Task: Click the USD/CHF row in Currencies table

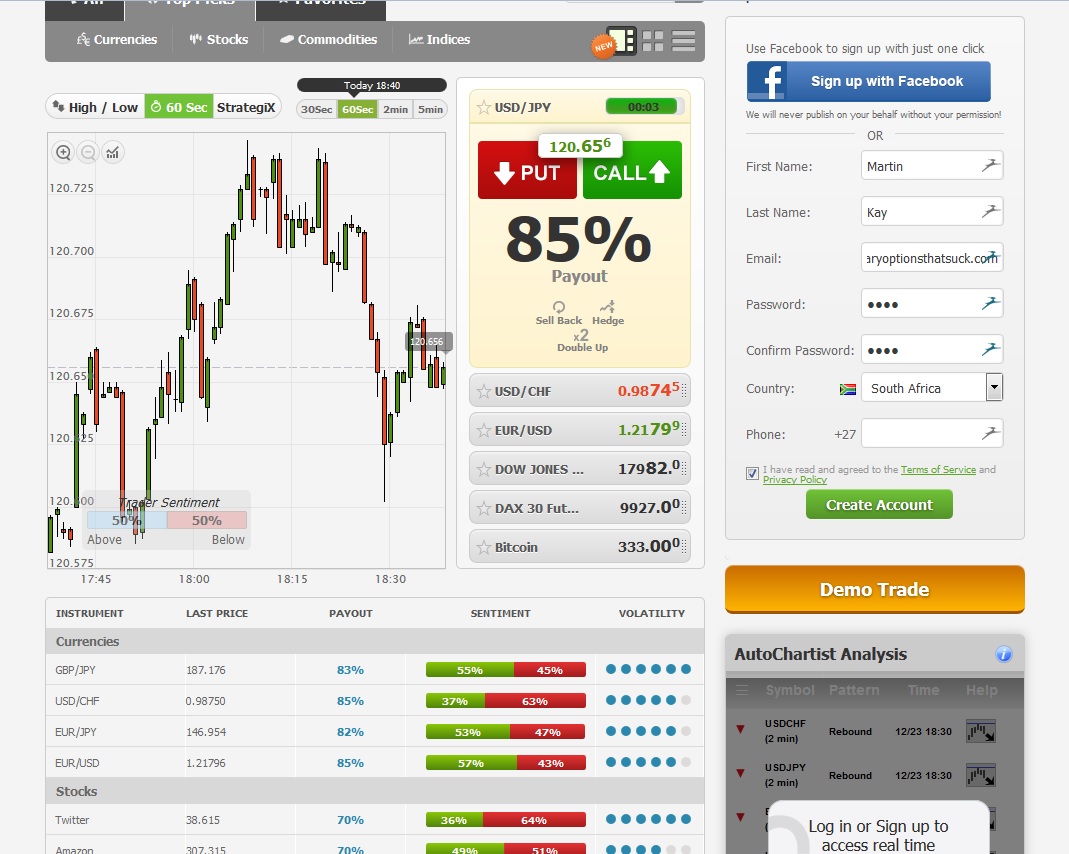Action: pyautogui.click(x=375, y=701)
